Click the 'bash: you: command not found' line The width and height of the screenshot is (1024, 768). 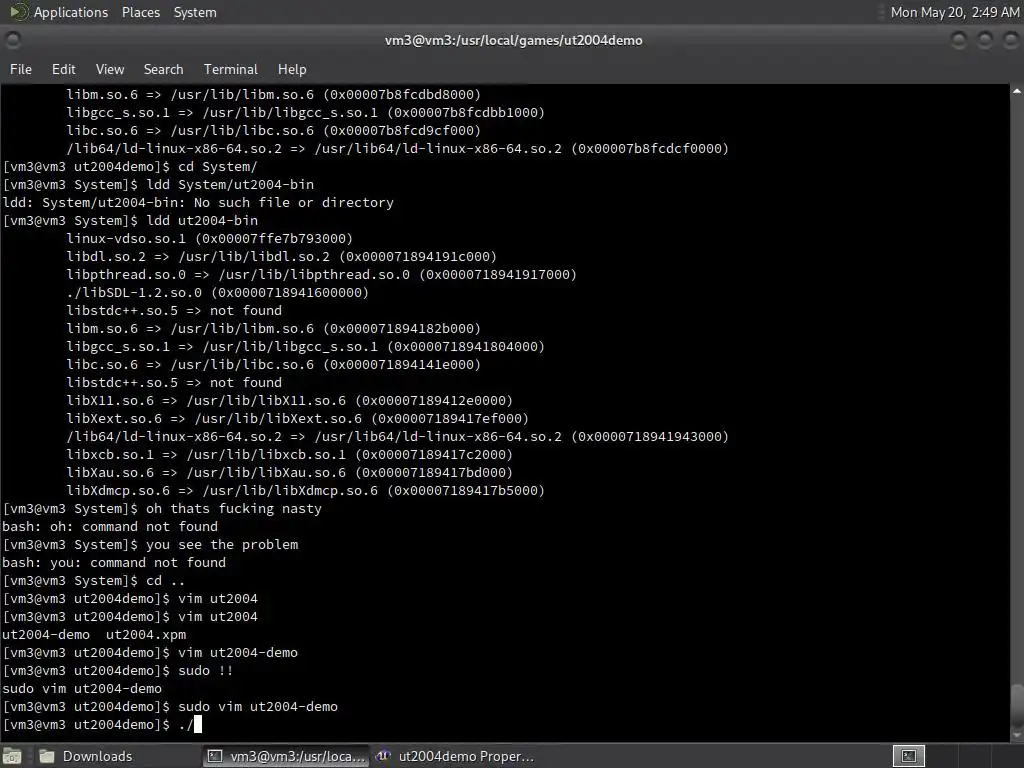[x=114, y=562]
